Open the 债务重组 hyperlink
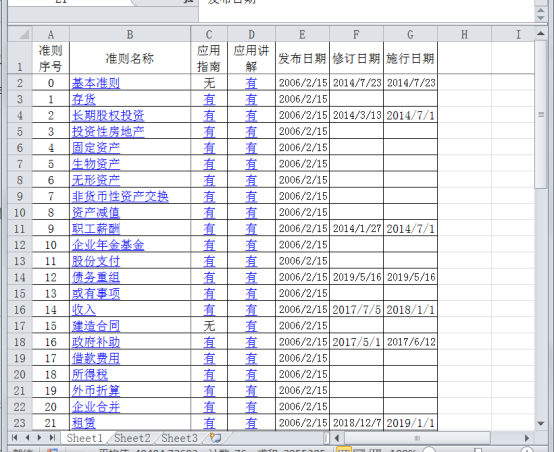The height and width of the screenshot is (452, 554). 96,277
